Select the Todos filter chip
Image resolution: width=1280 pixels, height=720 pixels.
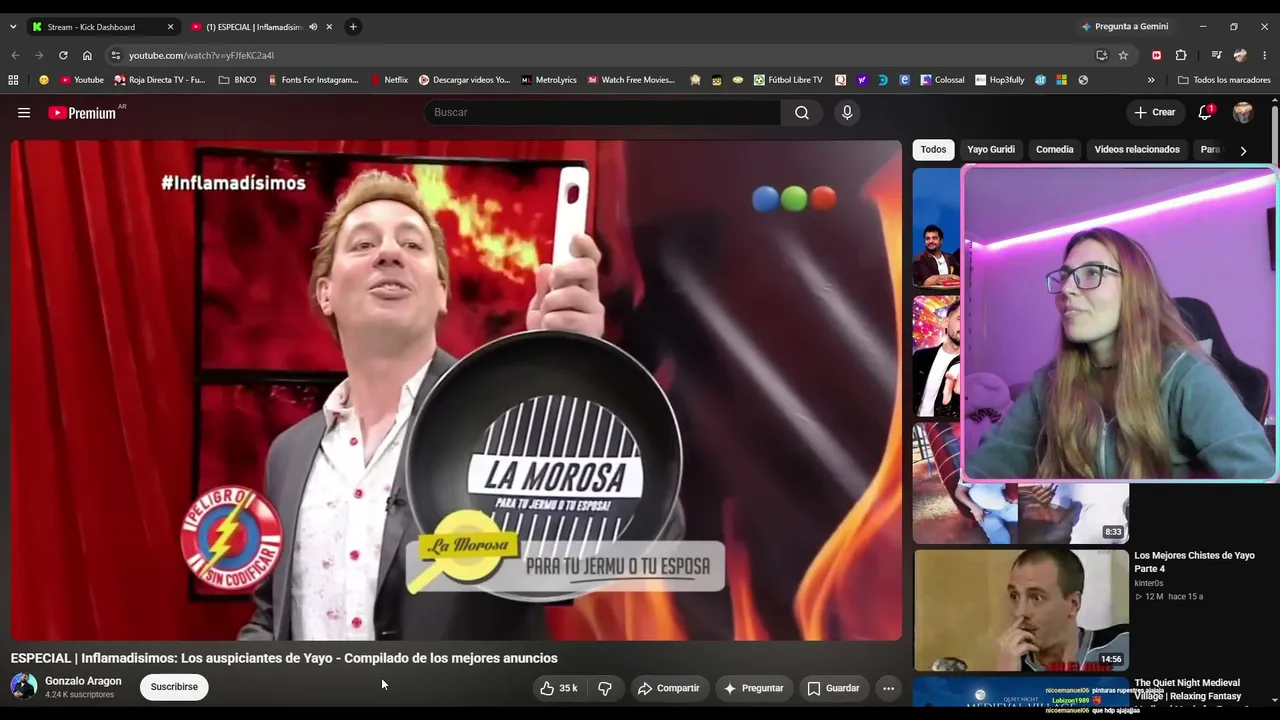(933, 150)
